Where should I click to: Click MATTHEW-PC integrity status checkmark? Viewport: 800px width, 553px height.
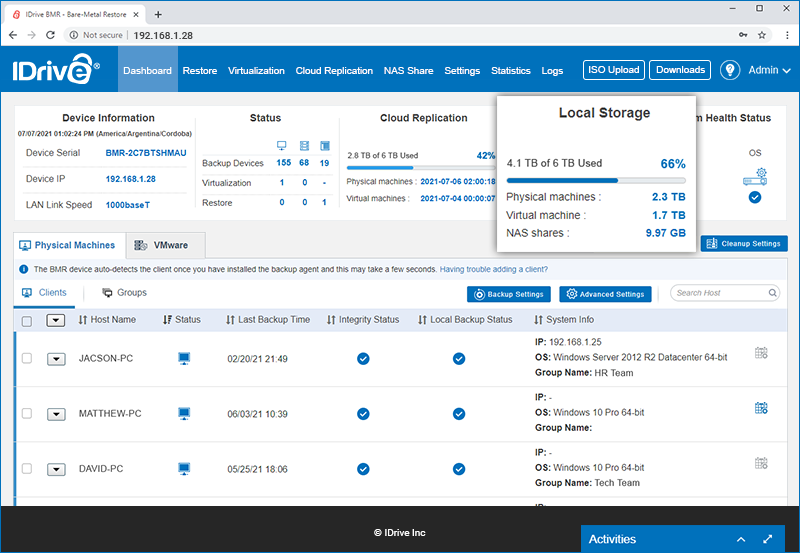click(363, 414)
